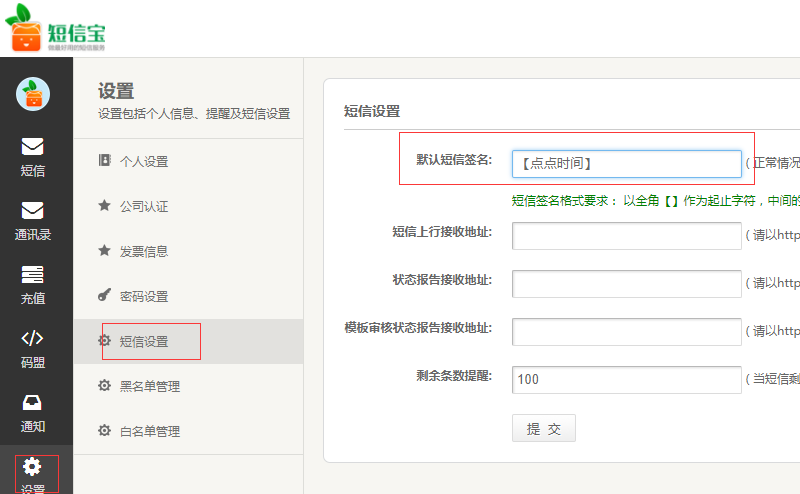Focus the 短信上行接收地址 text box
Screen dimensions: 800x494
coord(626,236)
